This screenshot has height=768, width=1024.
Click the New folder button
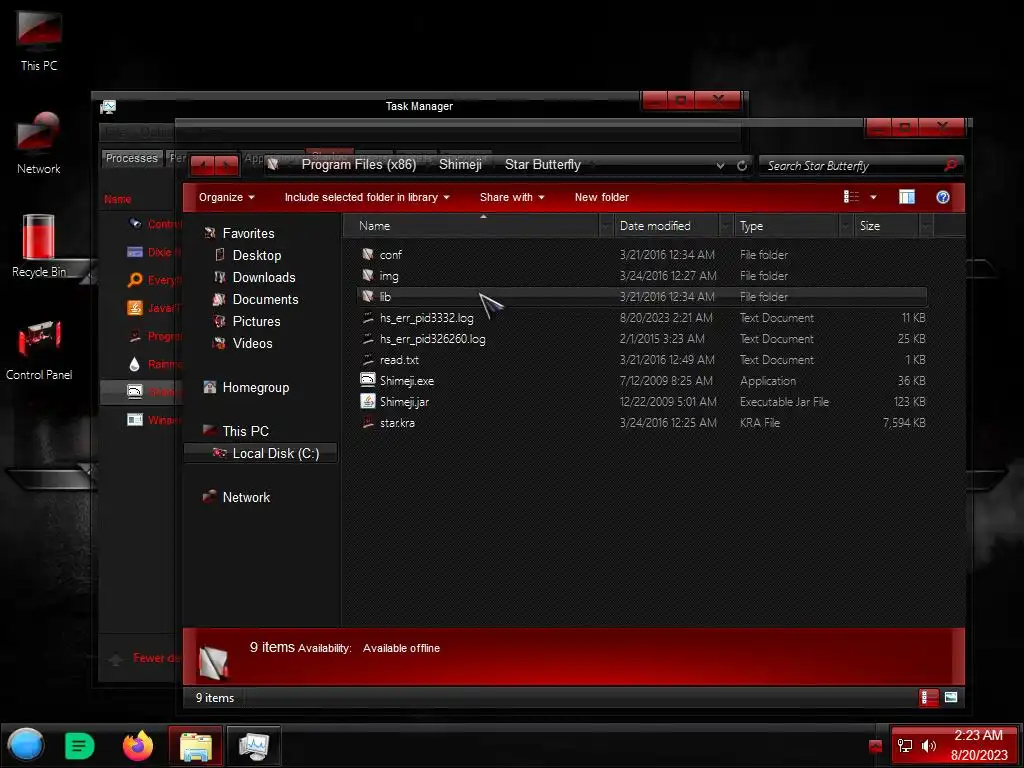(601, 197)
